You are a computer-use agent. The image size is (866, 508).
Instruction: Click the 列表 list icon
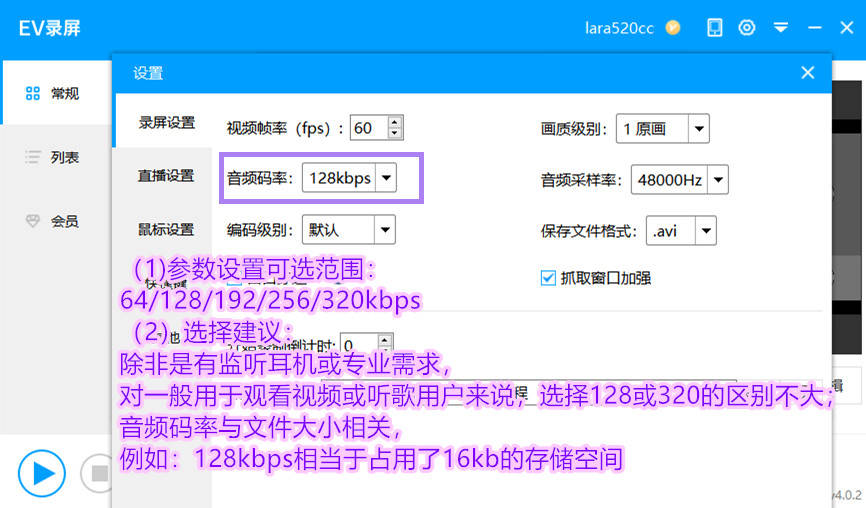[33, 157]
